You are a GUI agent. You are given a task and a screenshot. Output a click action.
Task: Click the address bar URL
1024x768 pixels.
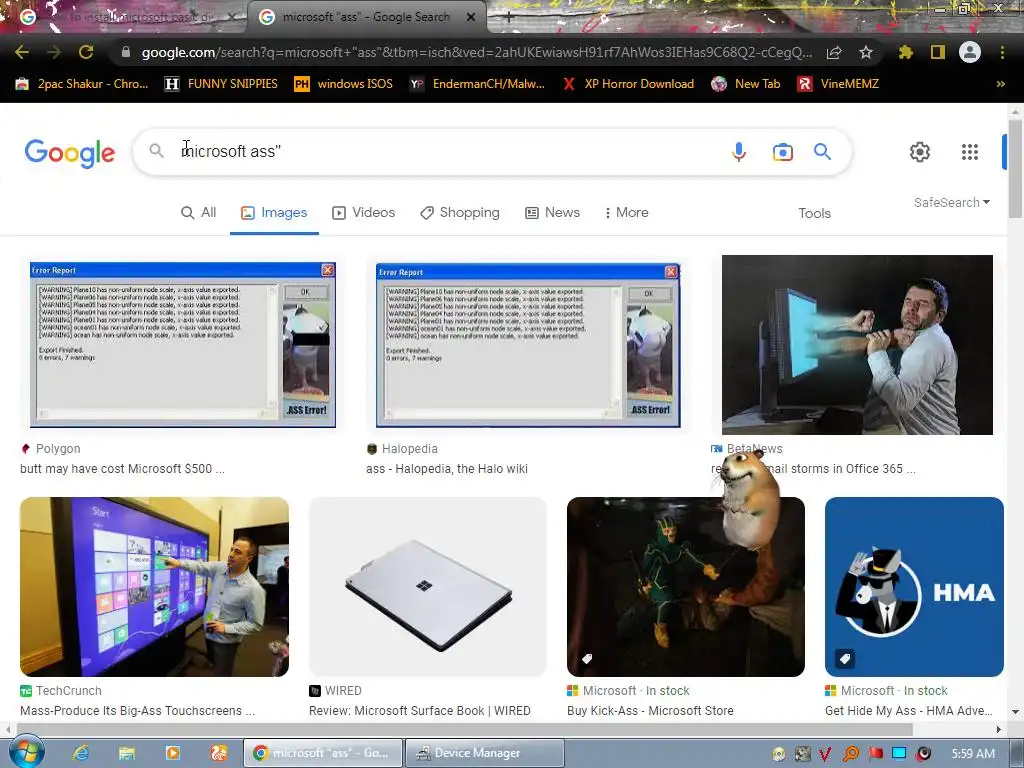pos(477,52)
